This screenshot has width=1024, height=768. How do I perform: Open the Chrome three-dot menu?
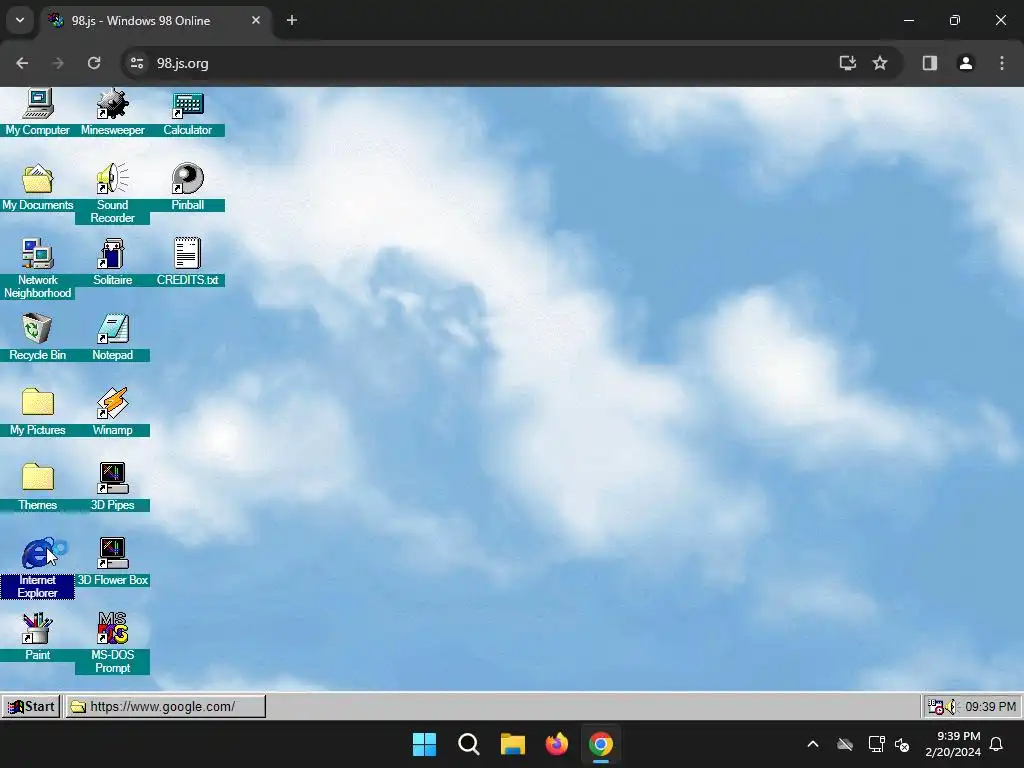pos(1002,63)
